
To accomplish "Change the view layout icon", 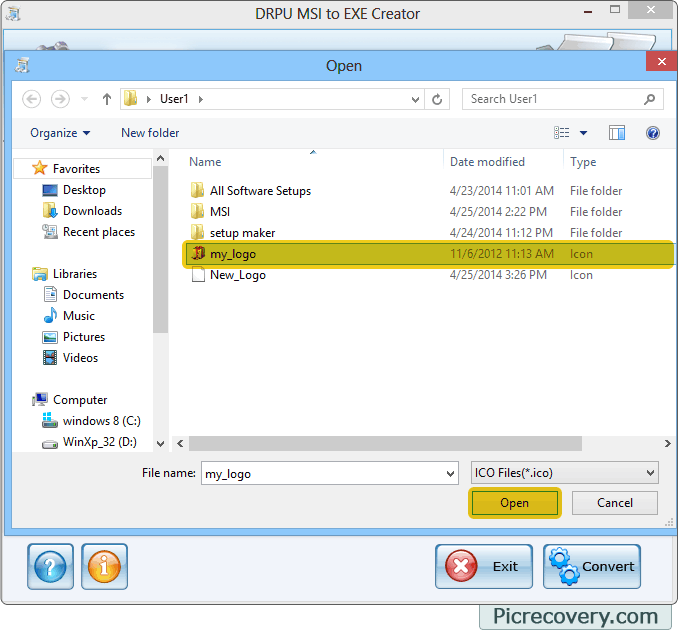I will pos(562,132).
